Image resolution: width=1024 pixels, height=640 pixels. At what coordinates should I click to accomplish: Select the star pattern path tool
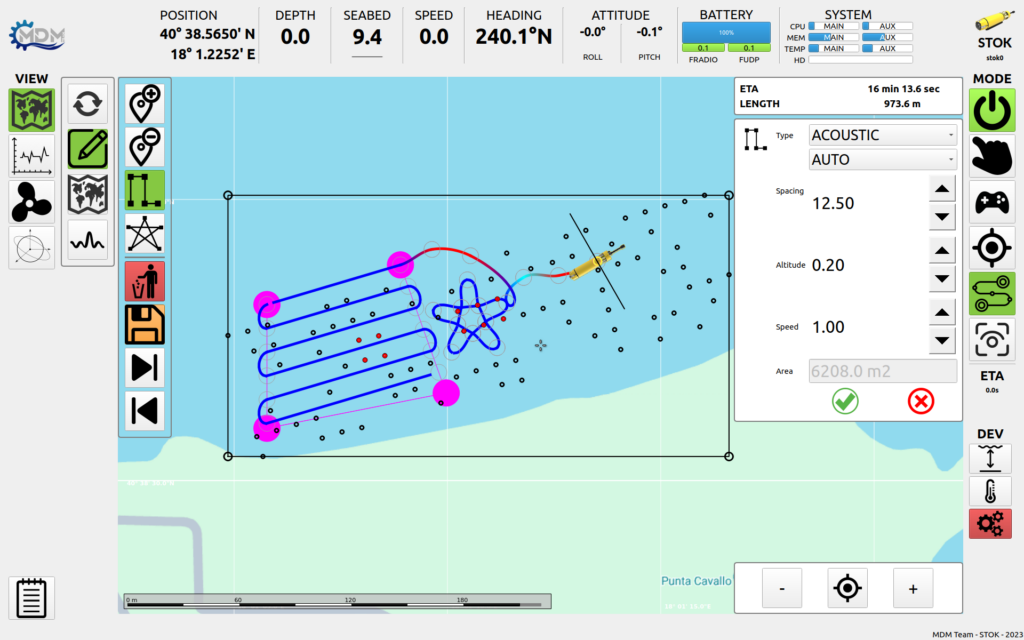point(145,234)
